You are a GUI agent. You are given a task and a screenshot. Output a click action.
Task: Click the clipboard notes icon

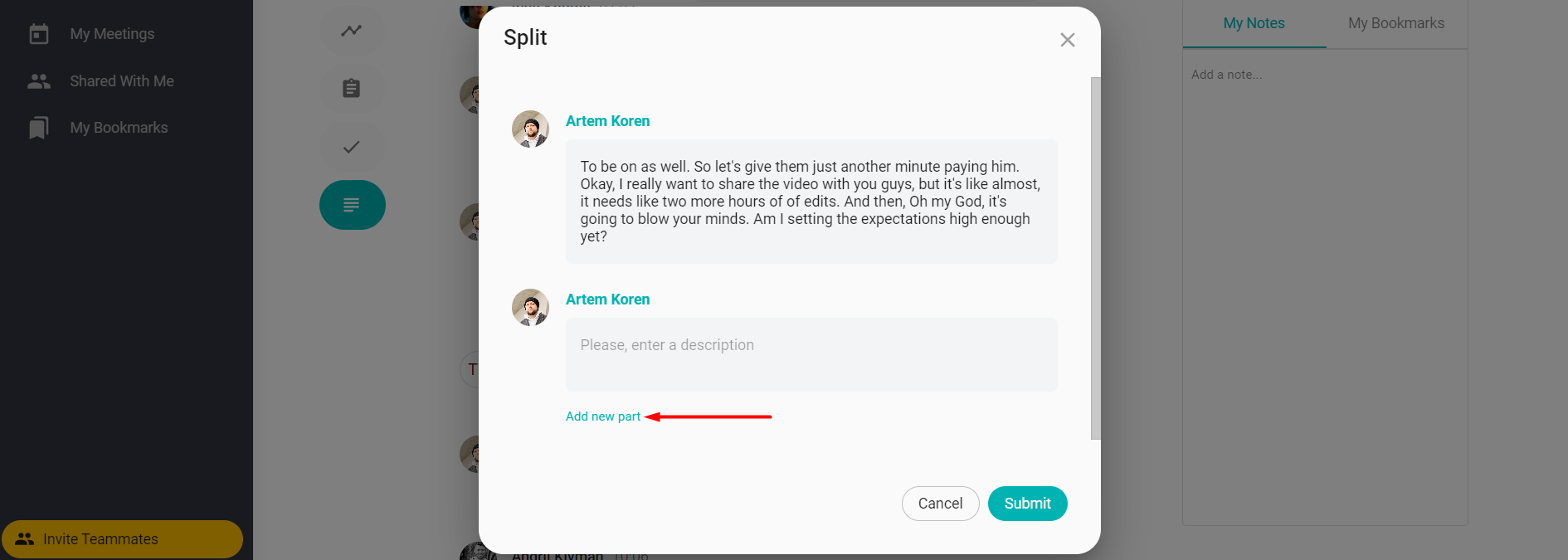point(352,88)
